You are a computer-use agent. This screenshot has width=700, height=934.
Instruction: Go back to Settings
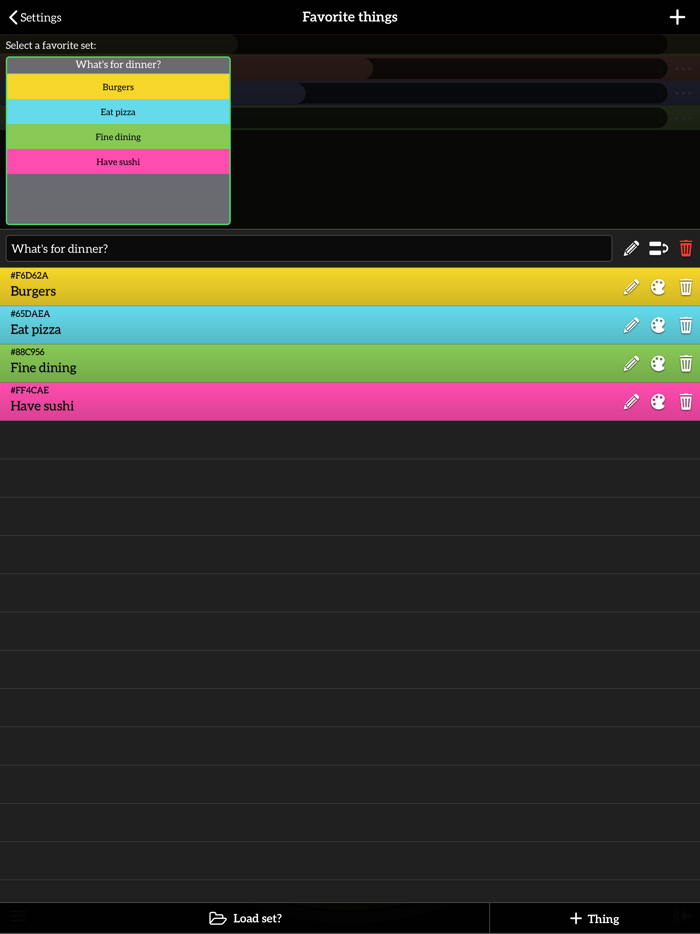point(35,17)
